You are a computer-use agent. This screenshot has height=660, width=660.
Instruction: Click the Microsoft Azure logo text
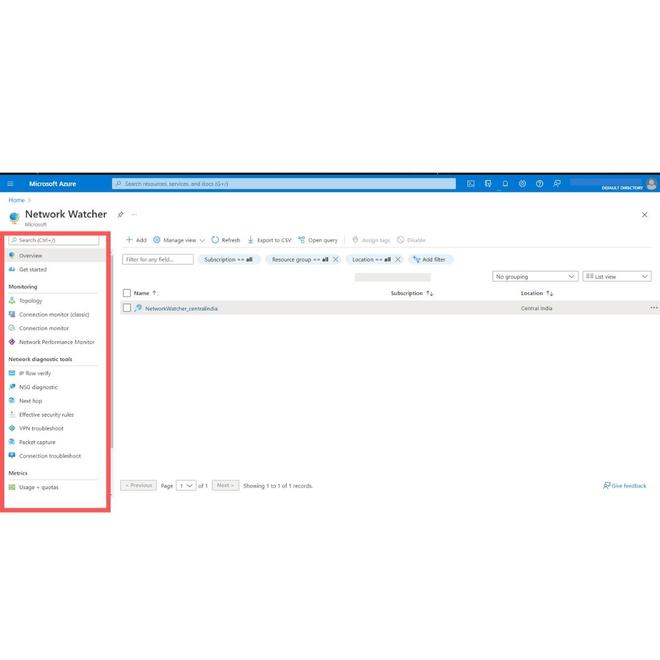[53, 184]
